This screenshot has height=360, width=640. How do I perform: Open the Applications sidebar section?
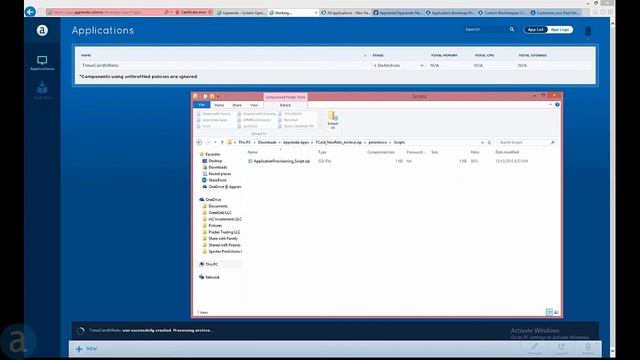42,63
